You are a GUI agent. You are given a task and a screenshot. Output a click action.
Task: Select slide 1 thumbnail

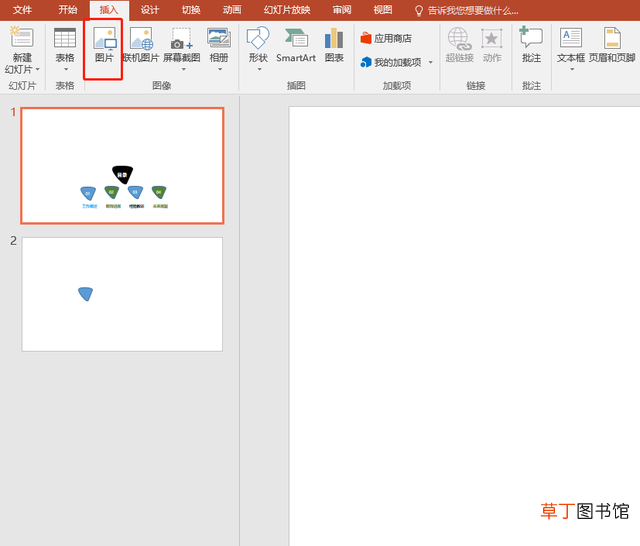coord(122,166)
